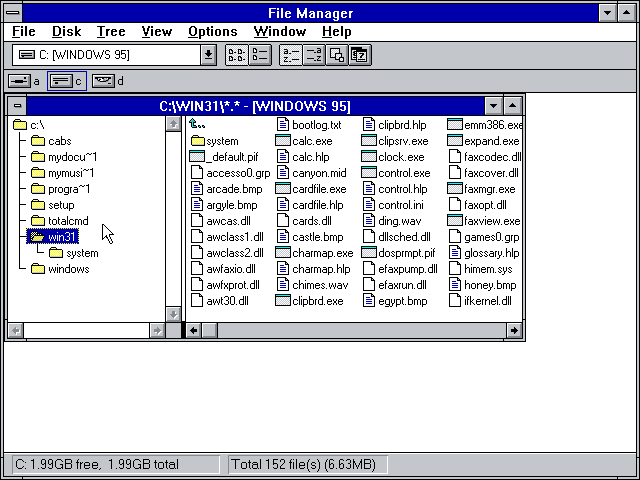This screenshot has height=480, width=640.
Task: Open C:\WIN31 child window control menu
Action: 17,106
